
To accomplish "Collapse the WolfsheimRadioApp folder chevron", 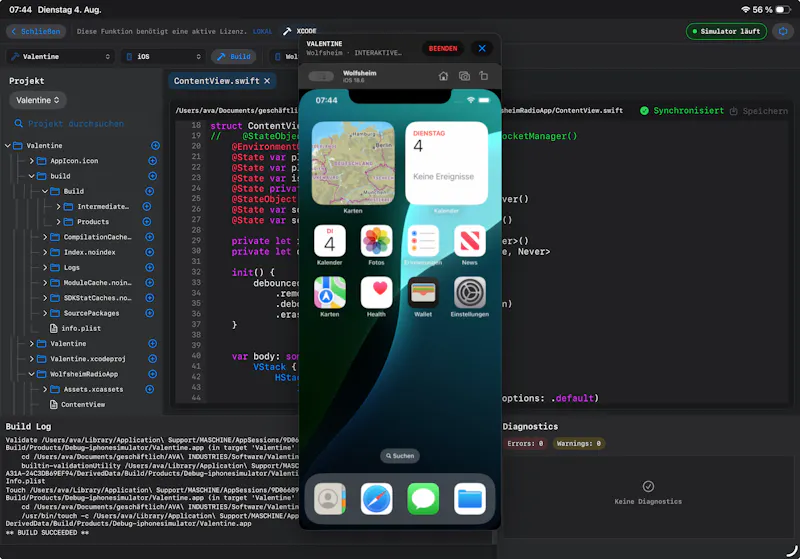I will pos(32,374).
